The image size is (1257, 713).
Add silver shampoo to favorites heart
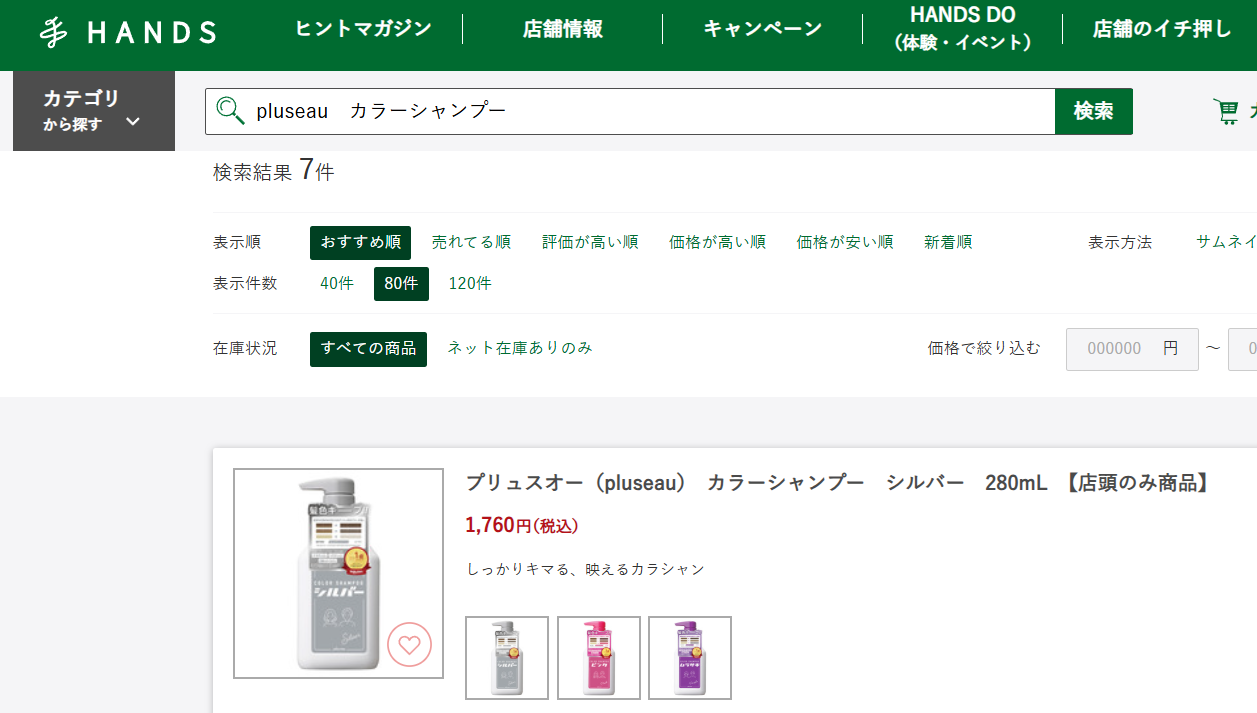[409, 645]
